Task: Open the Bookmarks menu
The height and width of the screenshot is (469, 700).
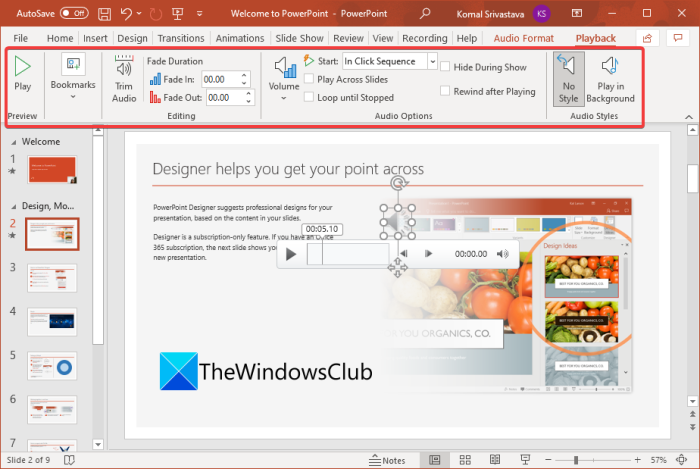Action: point(73,77)
